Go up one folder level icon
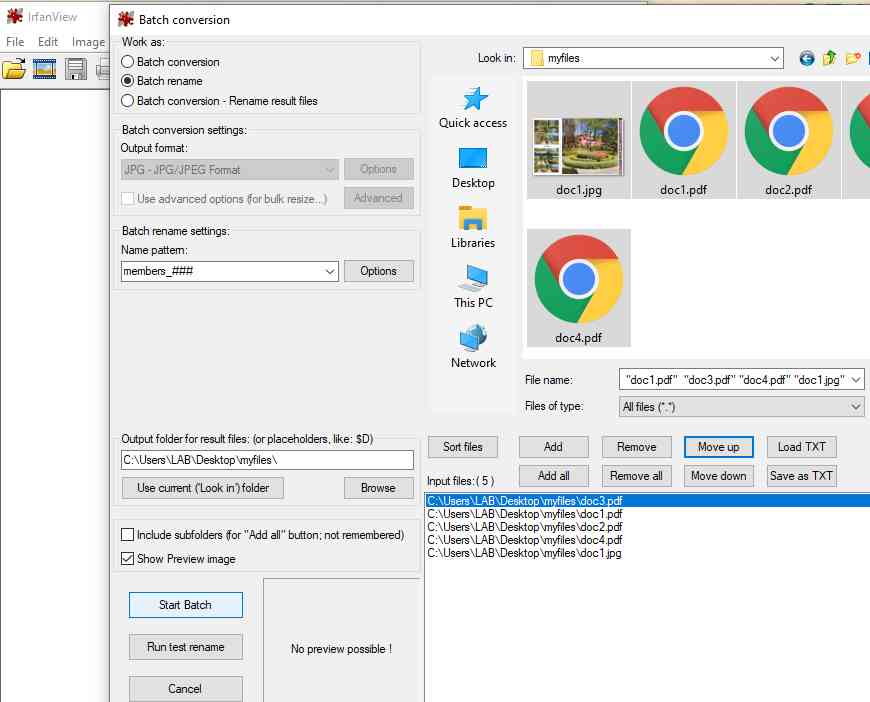870x702 pixels. point(829,59)
